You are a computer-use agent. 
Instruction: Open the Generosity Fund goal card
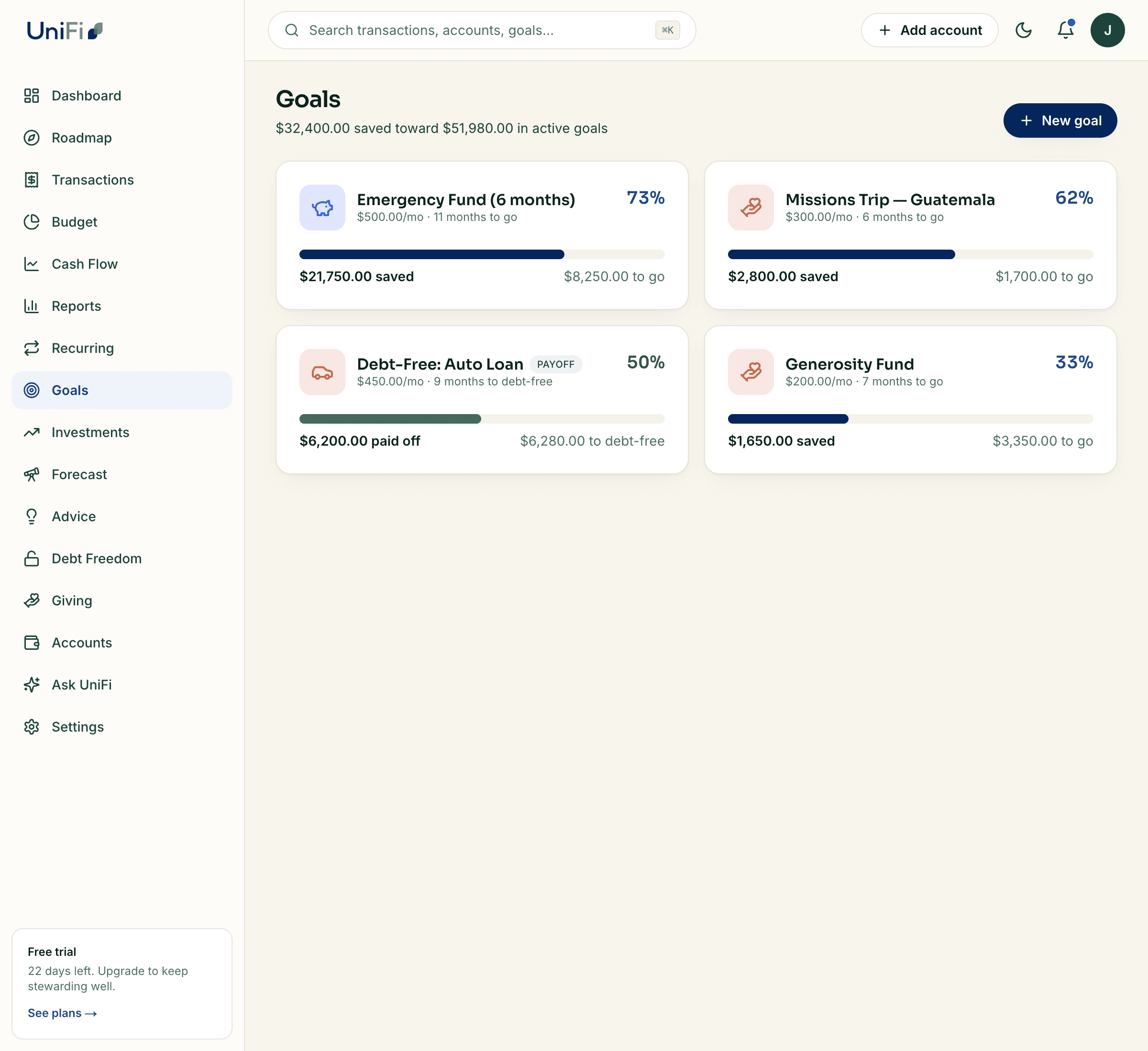pyautogui.click(x=910, y=400)
